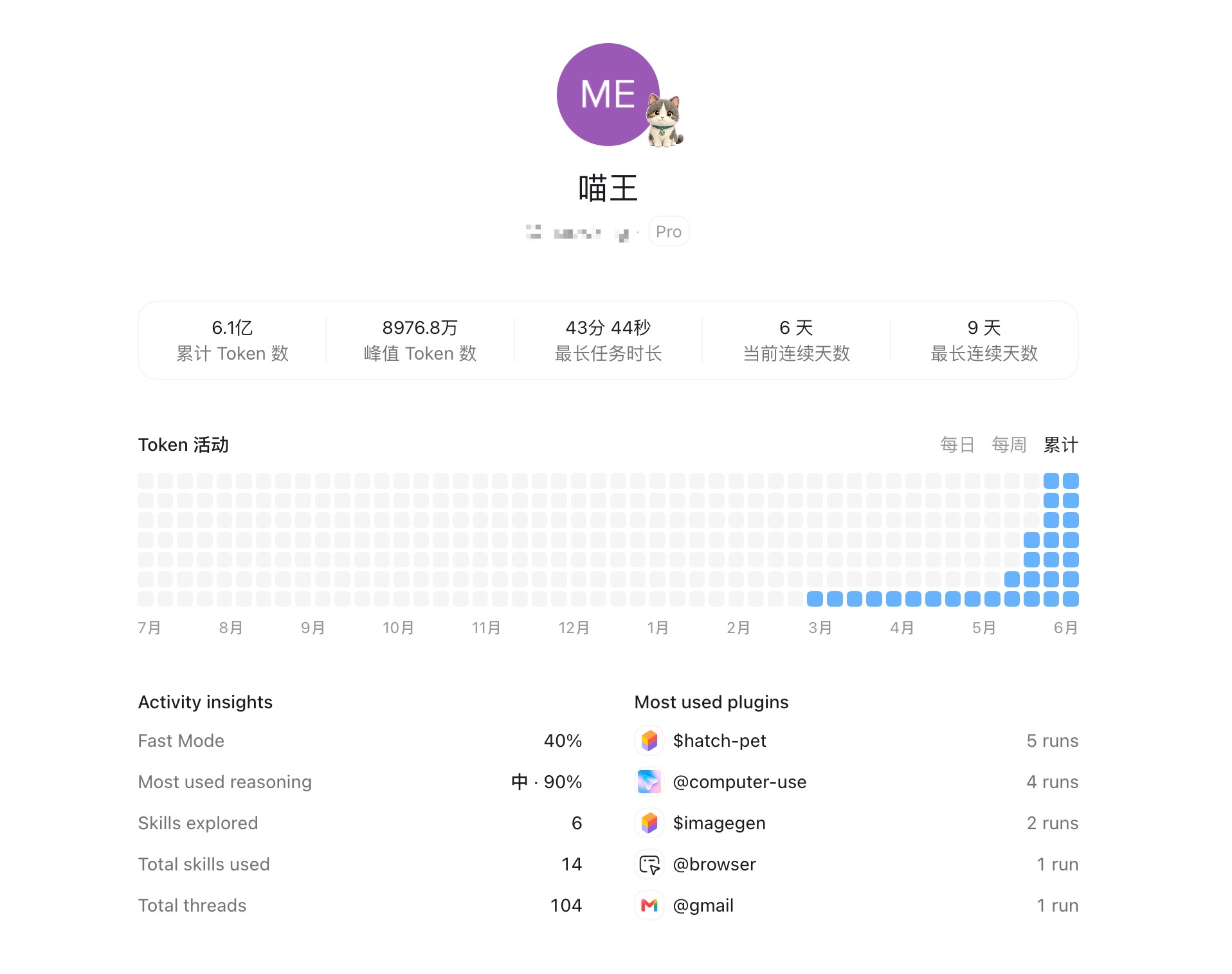This screenshot has height=974, width=1232.
Task: Click the @computer-use plugin name
Action: (x=739, y=782)
